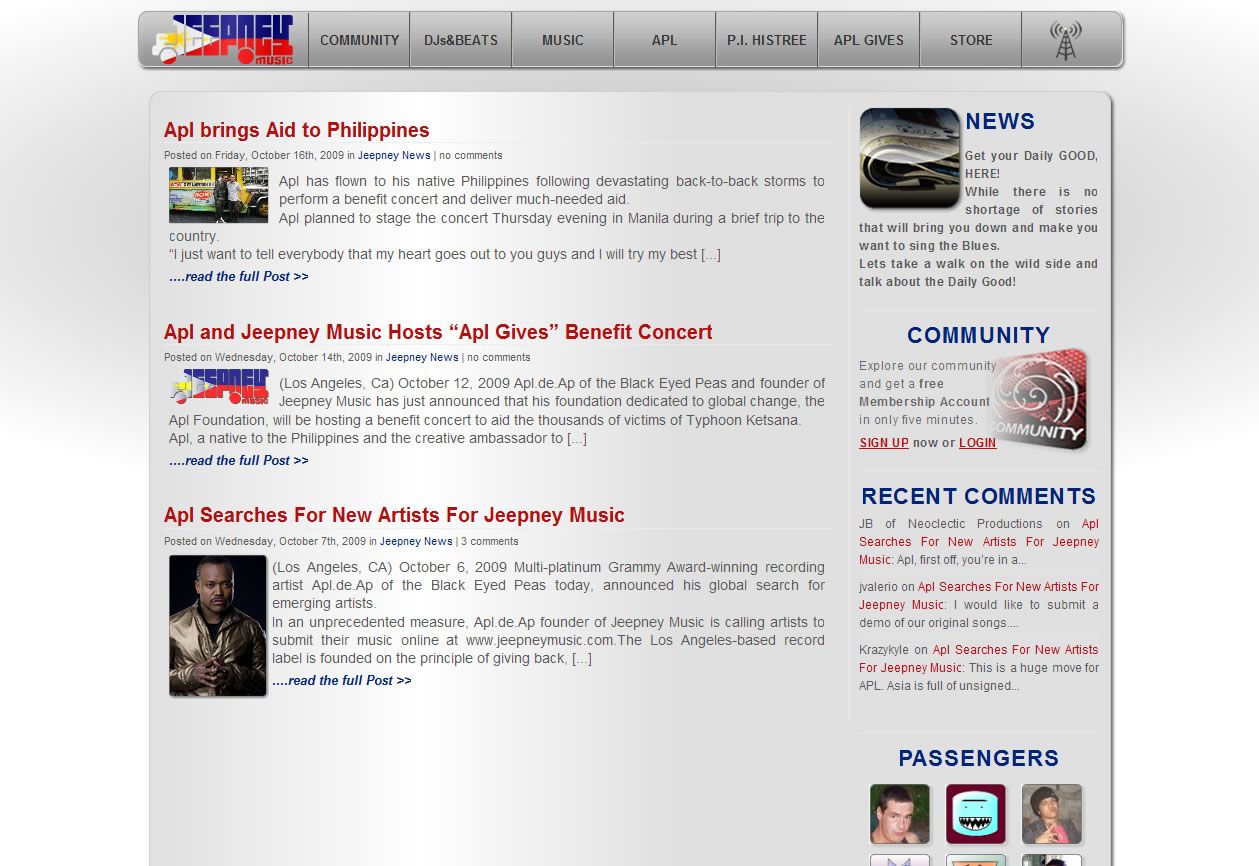Click the Jeepney Music logo in header

pyautogui.click(x=224, y=40)
